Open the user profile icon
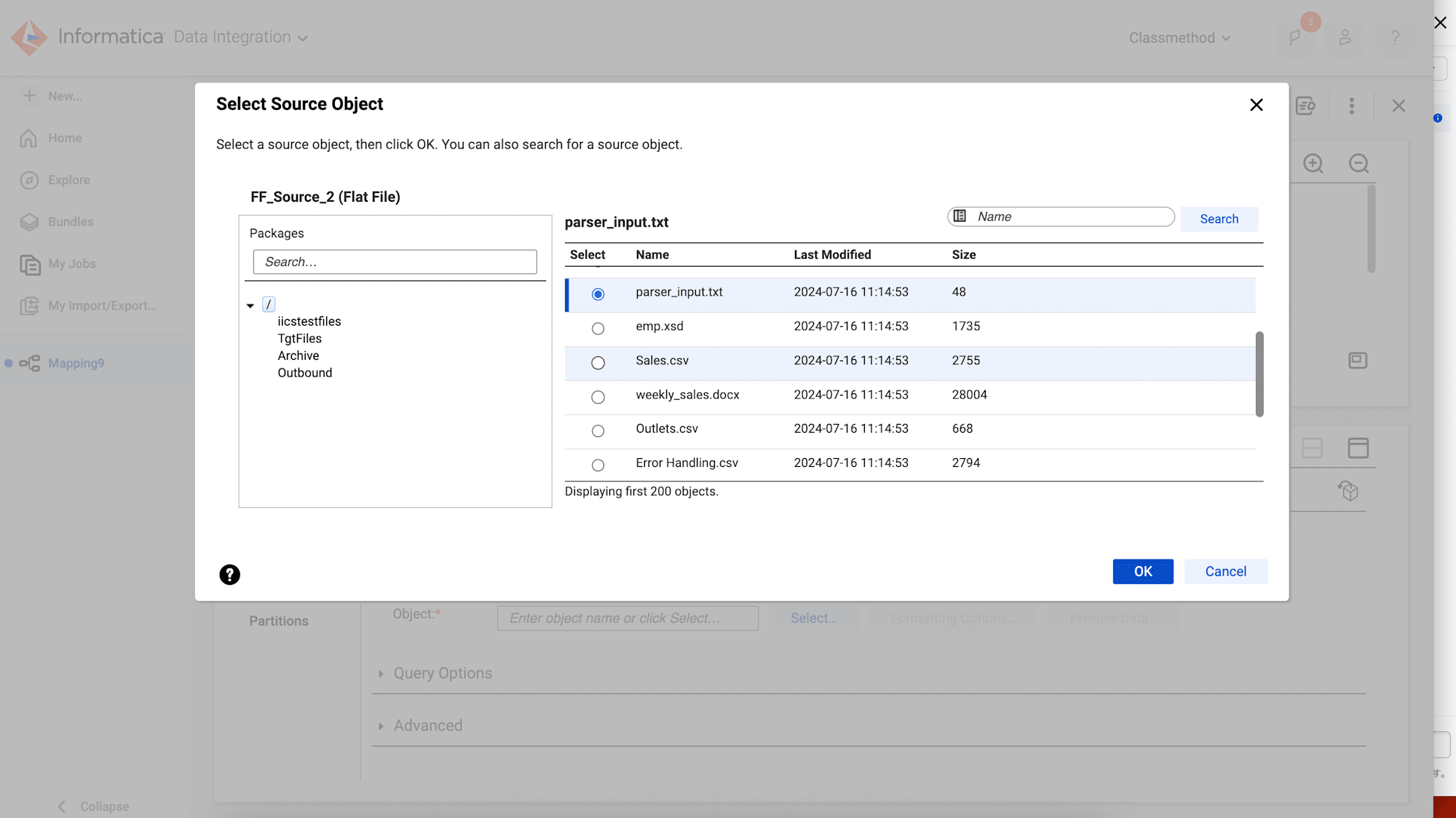 click(x=1345, y=38)
